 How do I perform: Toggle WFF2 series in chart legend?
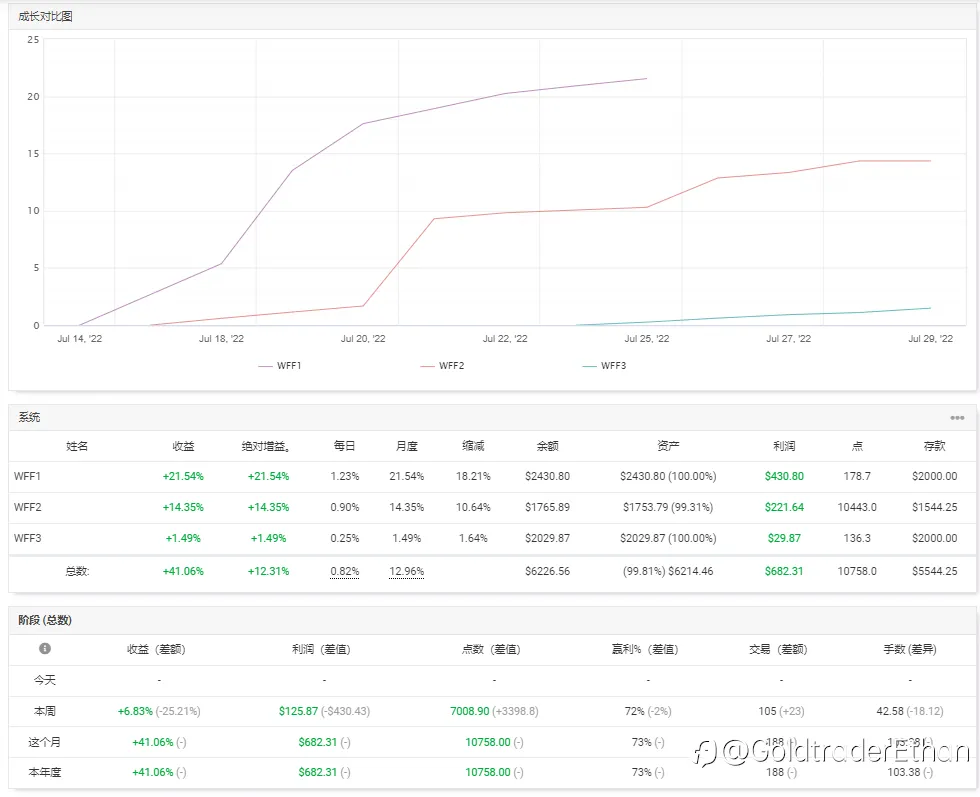tap(442, 366)
